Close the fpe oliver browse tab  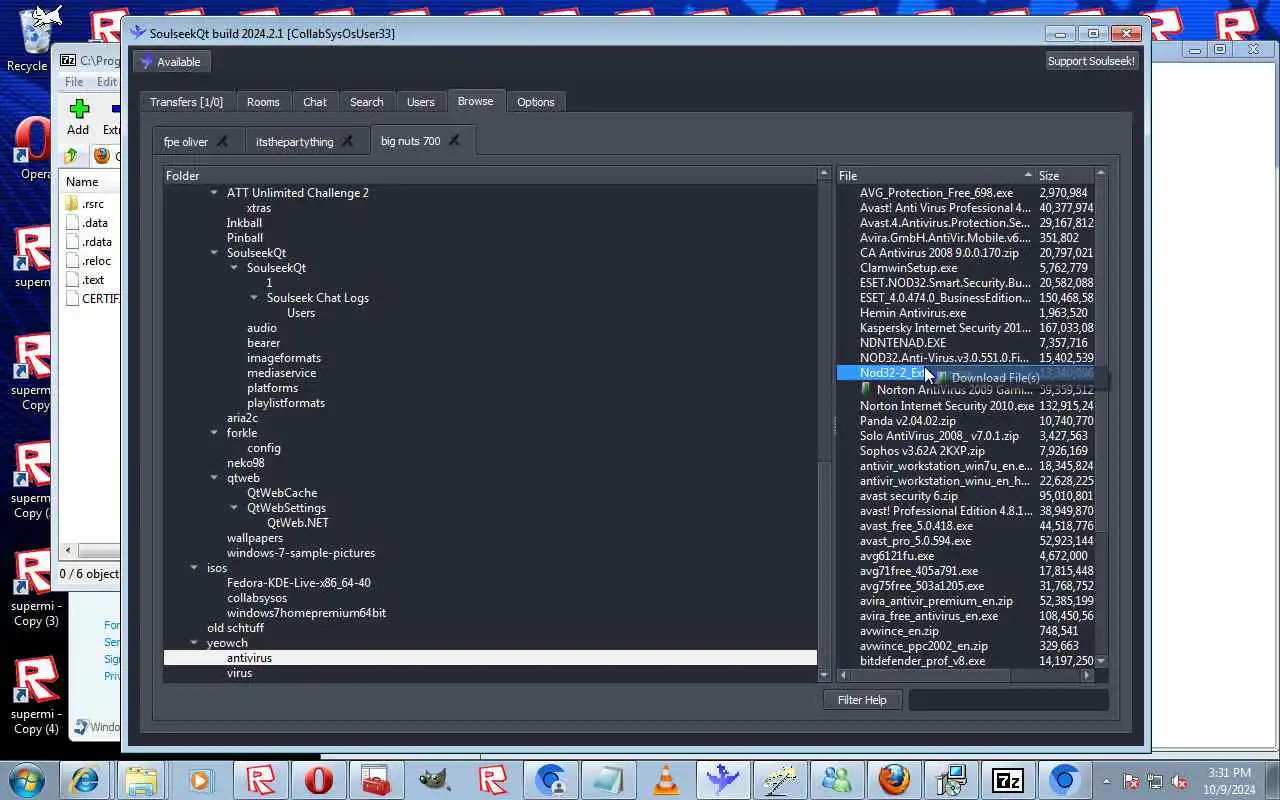[x=222, y=141]
